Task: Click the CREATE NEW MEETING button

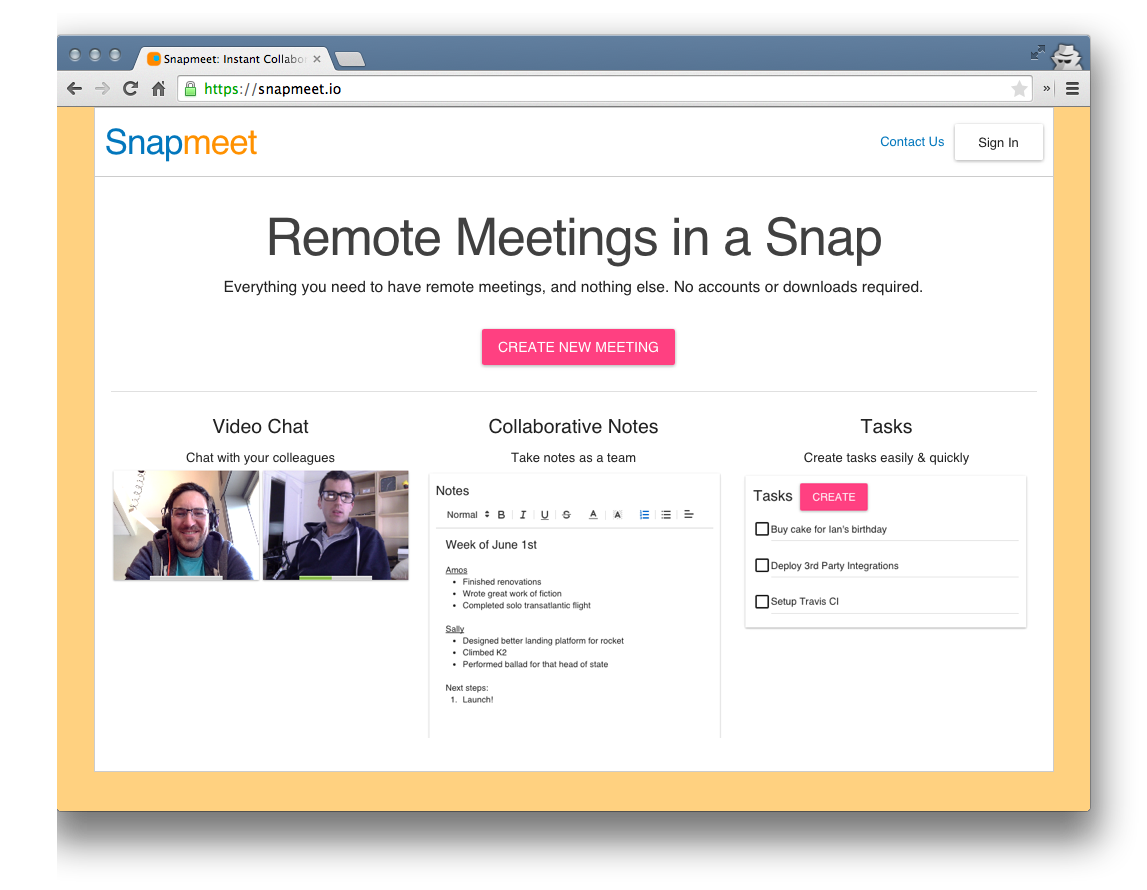Action: click(x=578, y=347)
